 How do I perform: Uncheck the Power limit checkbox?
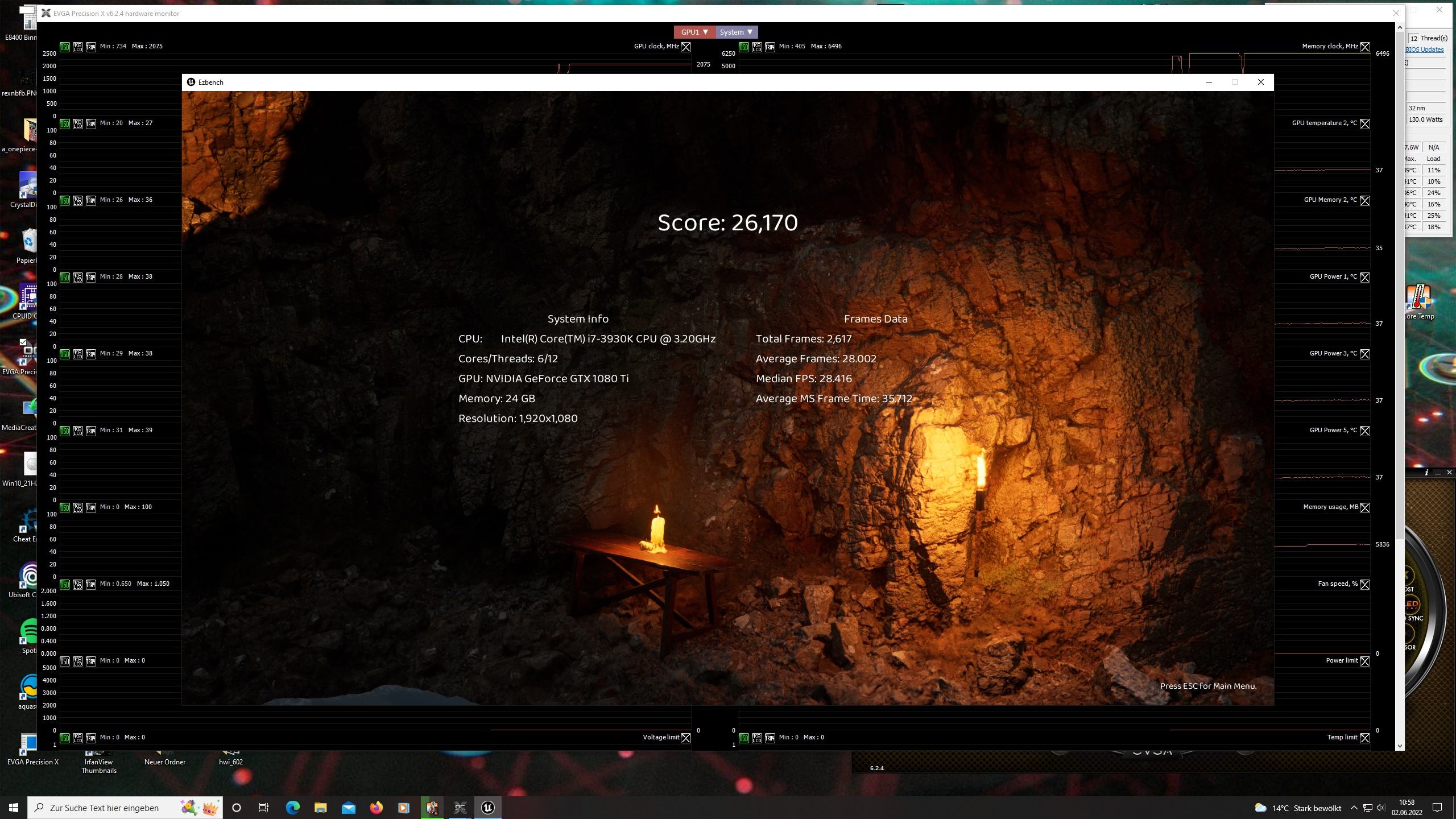pyautogui.click(x=1365, y=661)
